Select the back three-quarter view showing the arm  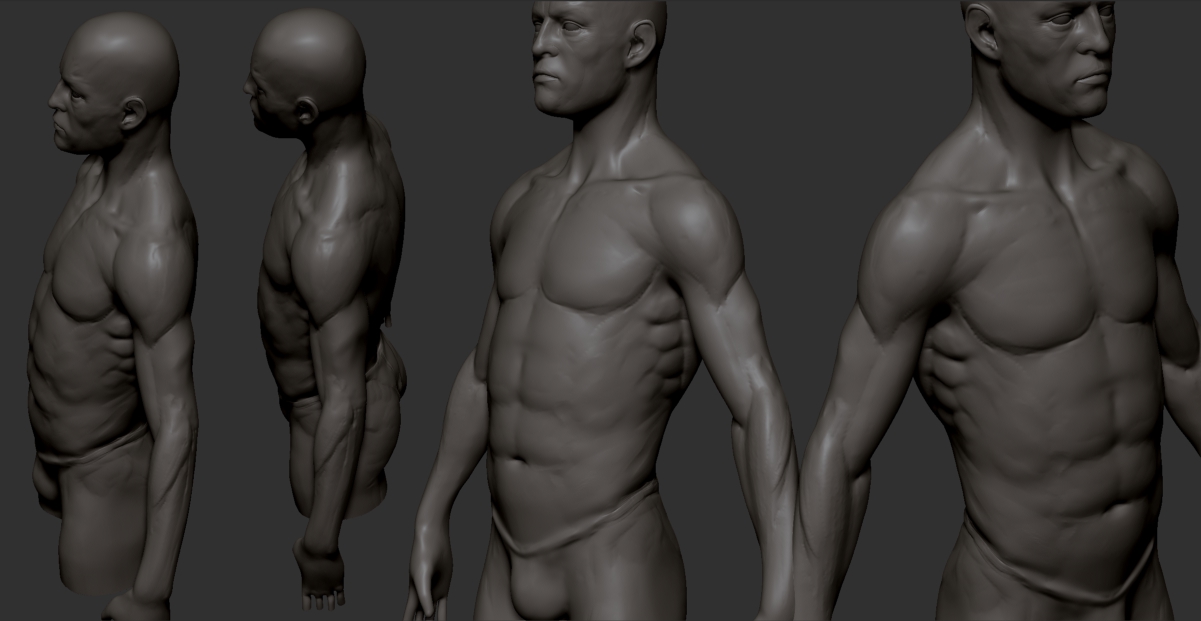point(325,310)
